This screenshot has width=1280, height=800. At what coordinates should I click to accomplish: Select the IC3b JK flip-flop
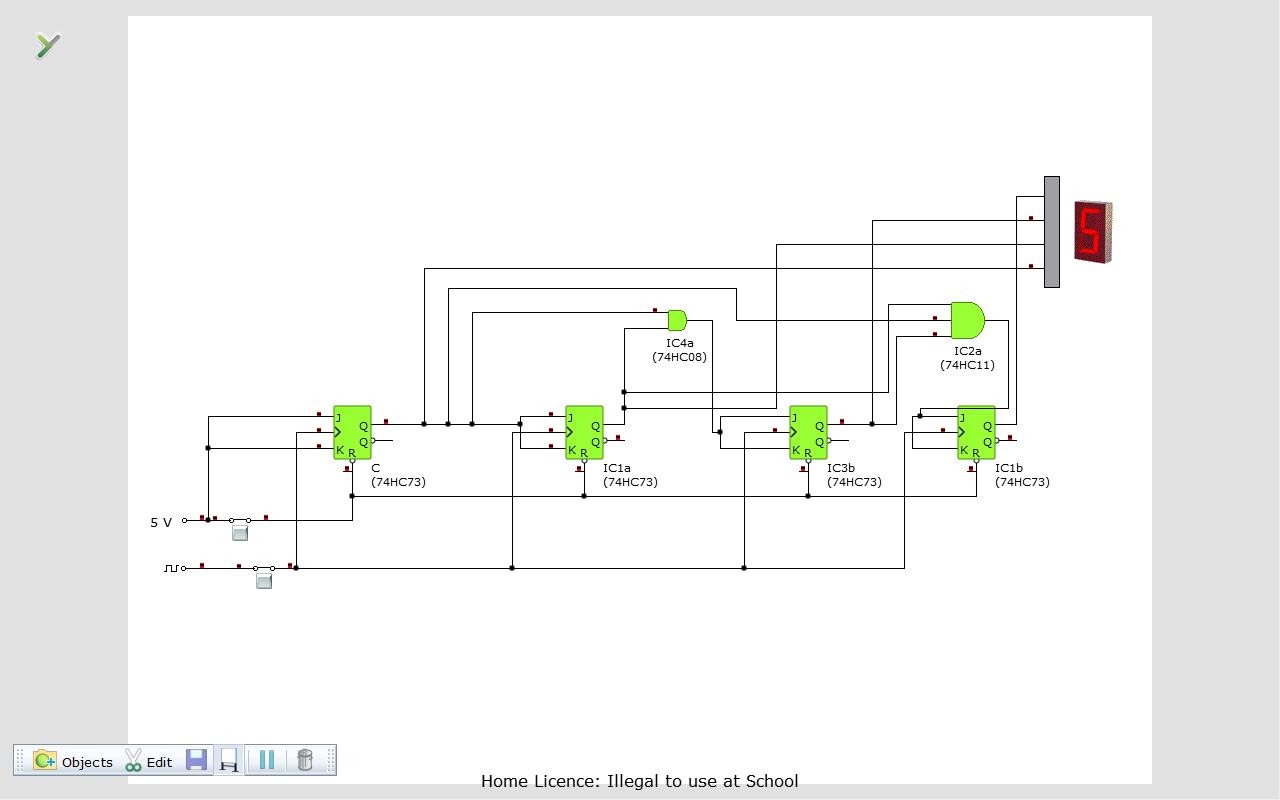pos(808,433)
